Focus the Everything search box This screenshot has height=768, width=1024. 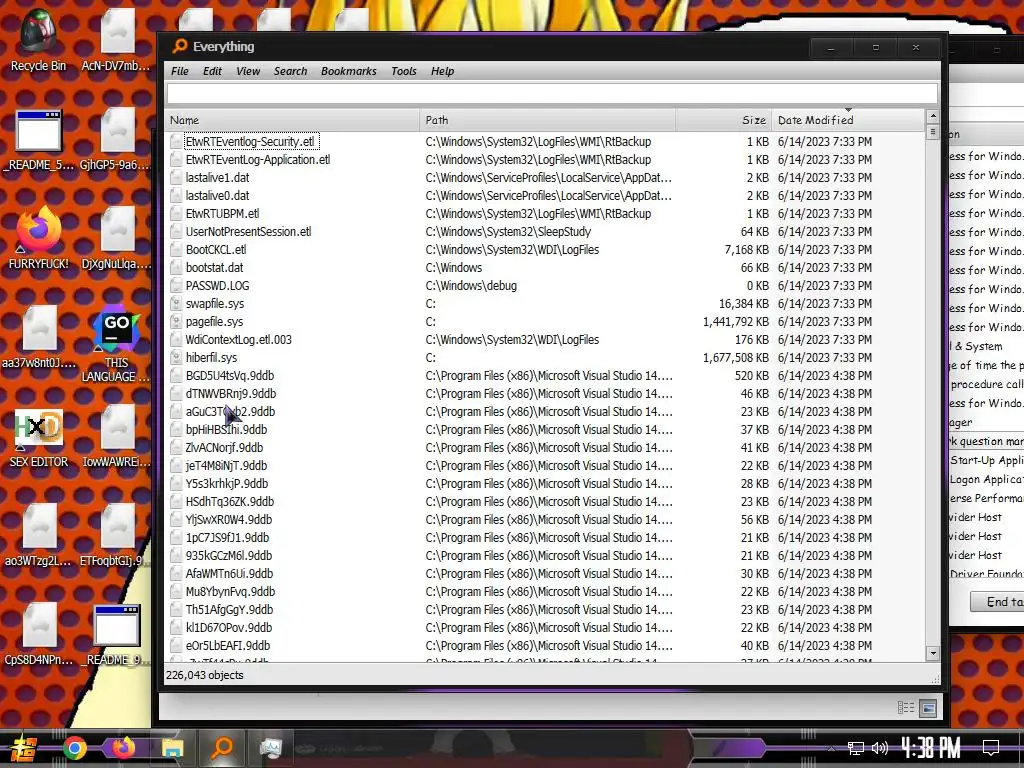pyautogui.click(x=552, y=94)
